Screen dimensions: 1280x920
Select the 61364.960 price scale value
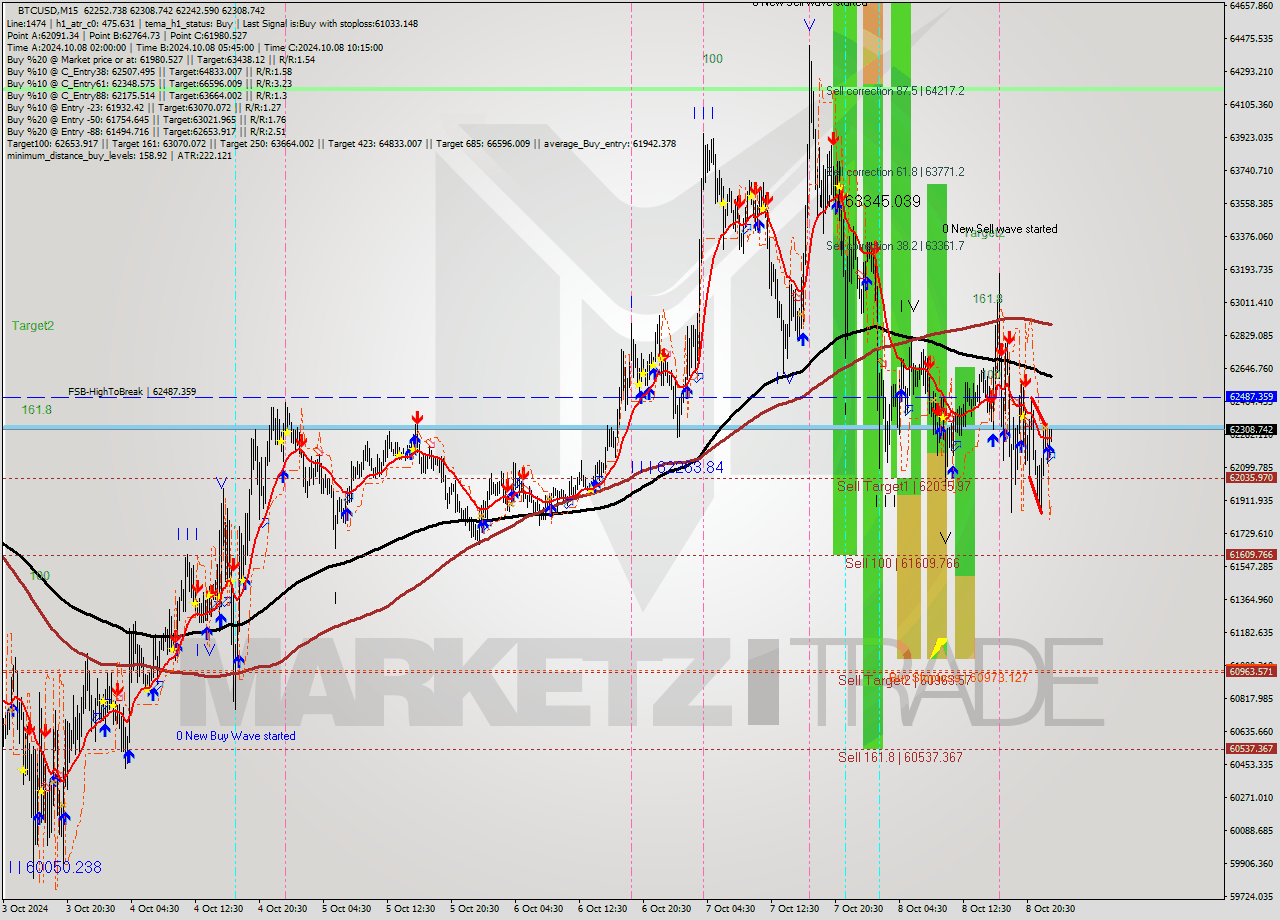coord(1251,599)
